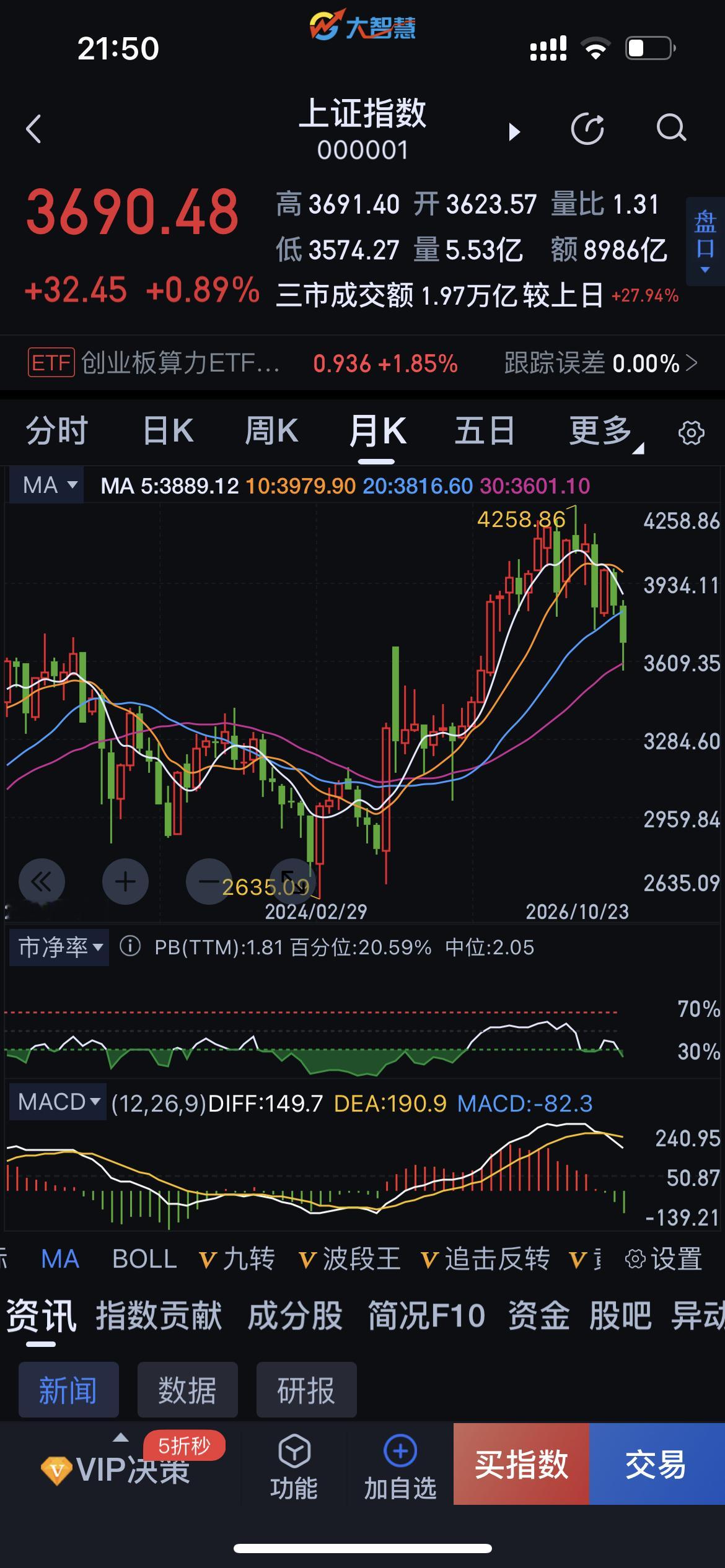Tap MACD DIFF:149.7 value
Image resolution: width=725 pixels, height=1568 pixels.
coord(265,1103)
